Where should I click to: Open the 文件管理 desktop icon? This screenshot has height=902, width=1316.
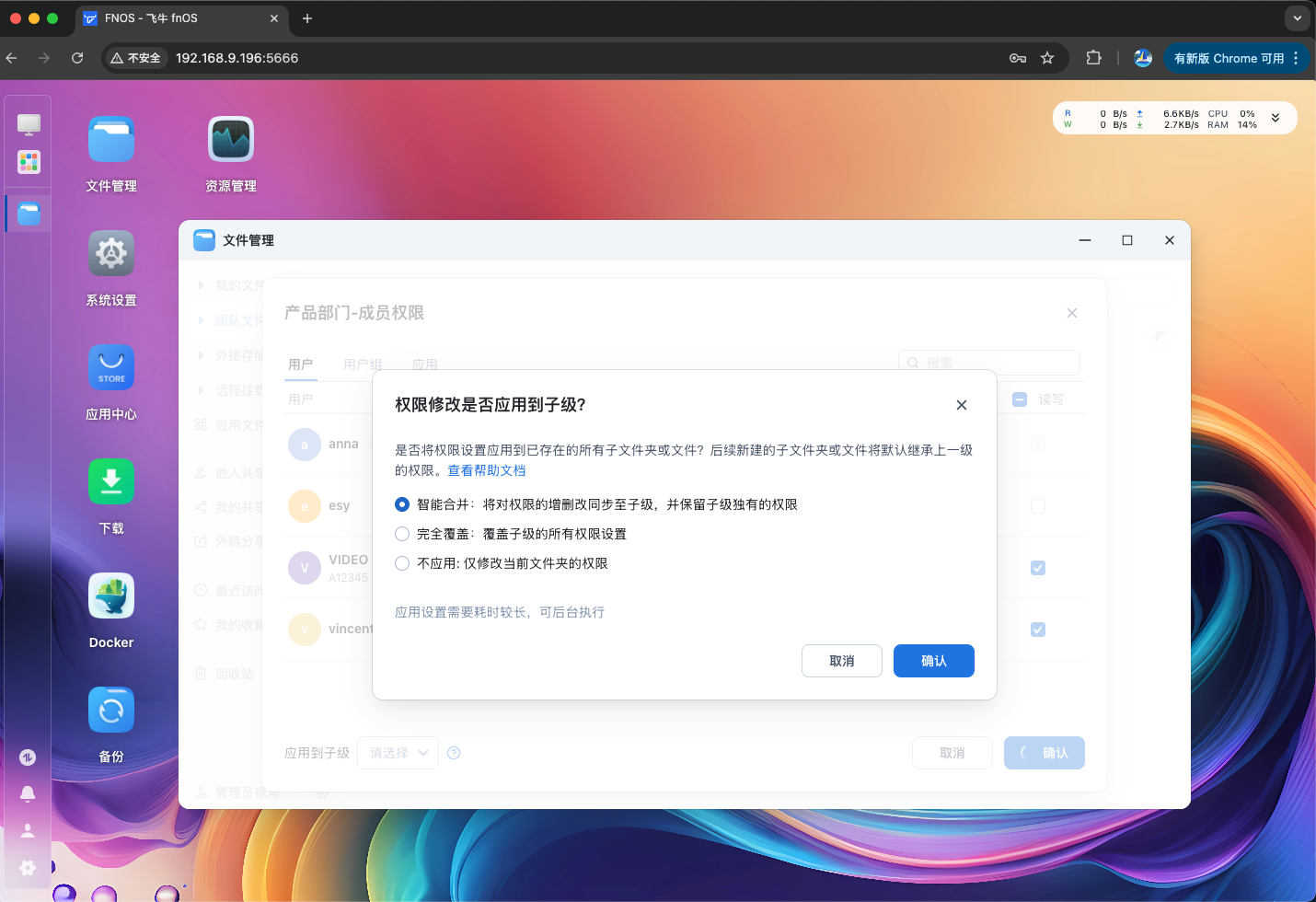point(111,140)
